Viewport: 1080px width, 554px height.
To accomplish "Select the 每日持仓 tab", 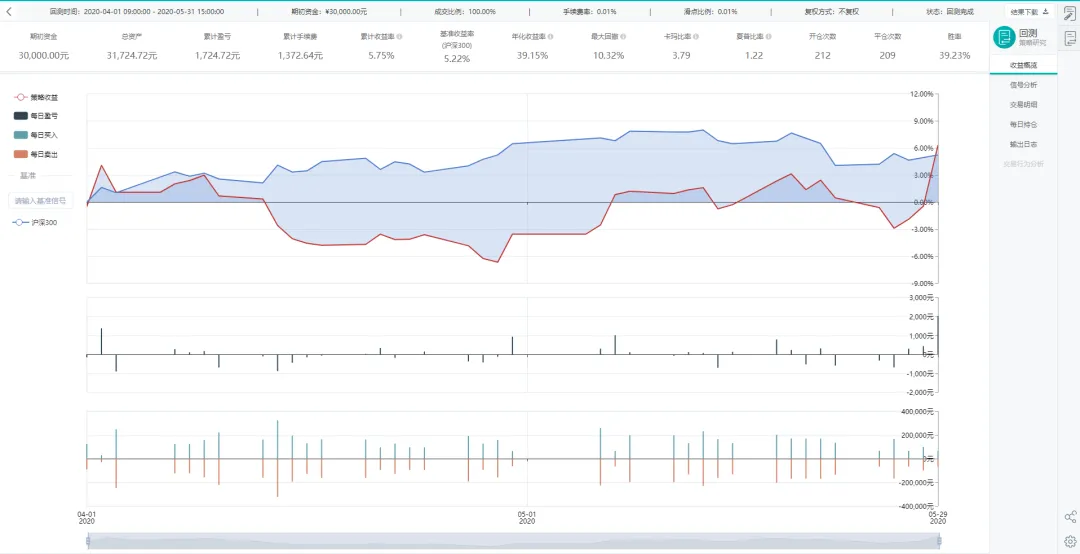I will point(1024,125).
